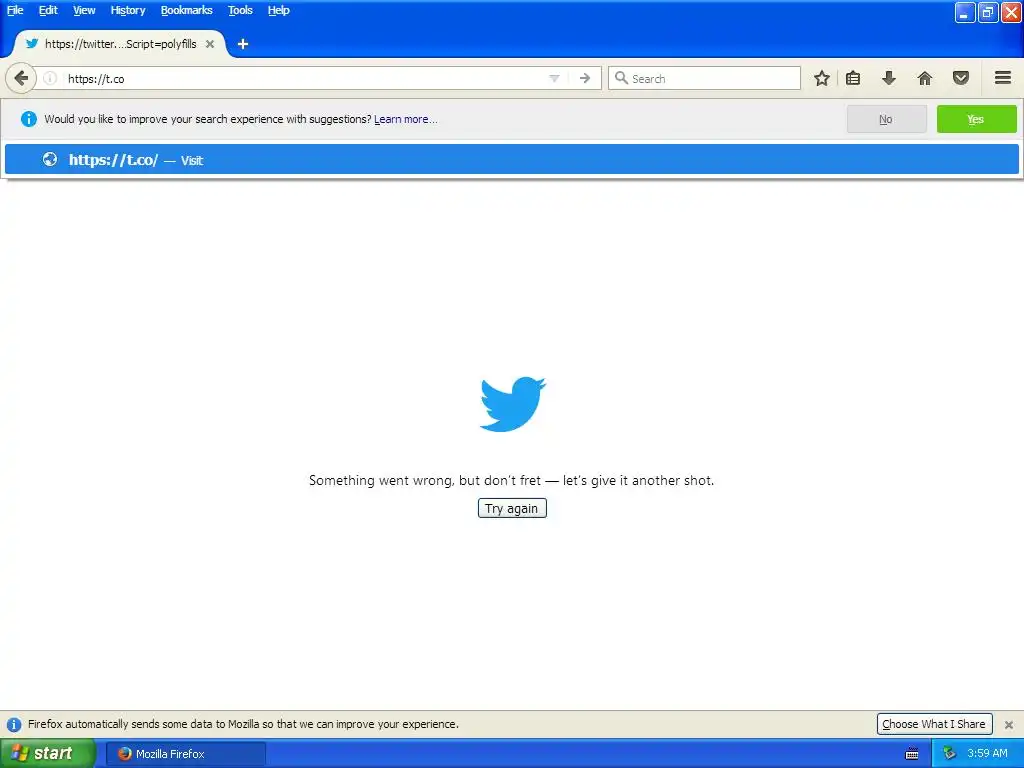
Task: Open the hamburger menu
Action: coord(1003,78)
